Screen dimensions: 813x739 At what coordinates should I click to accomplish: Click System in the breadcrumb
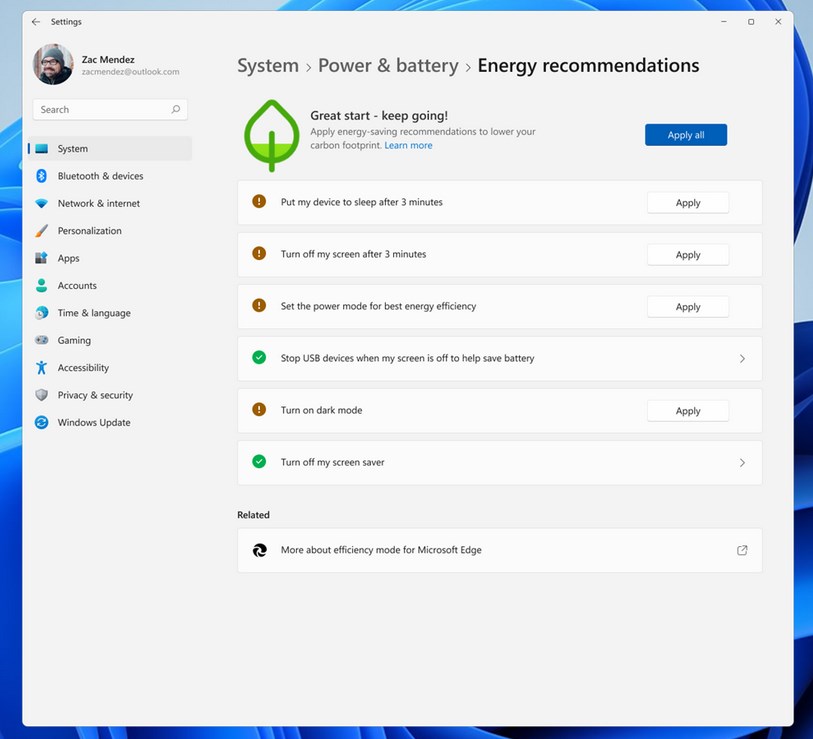pyautogui.click(x=268, y=66)
